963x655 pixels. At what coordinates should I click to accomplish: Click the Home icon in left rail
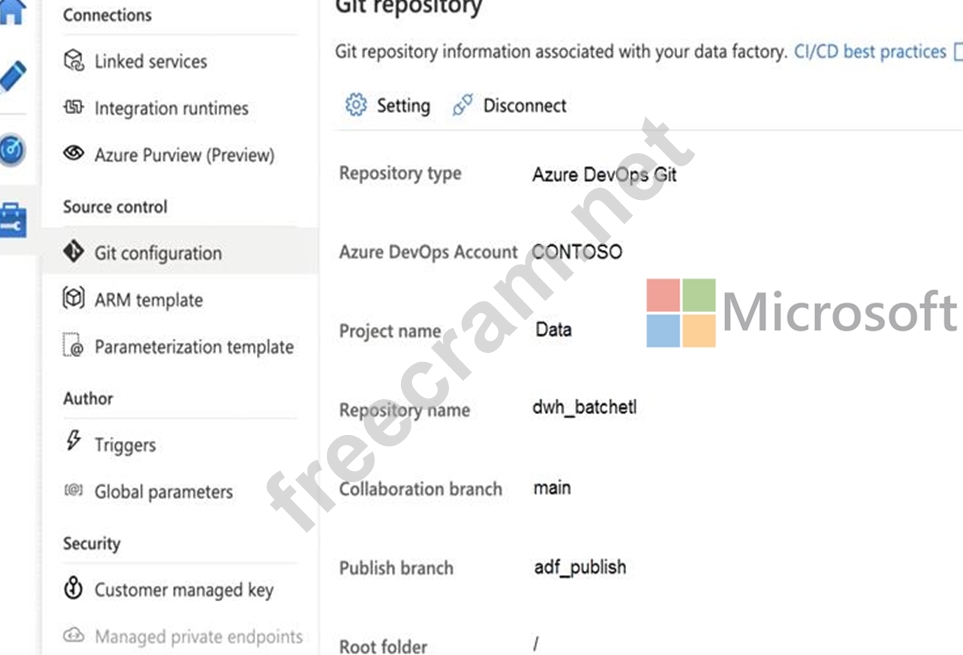[11, 12]
